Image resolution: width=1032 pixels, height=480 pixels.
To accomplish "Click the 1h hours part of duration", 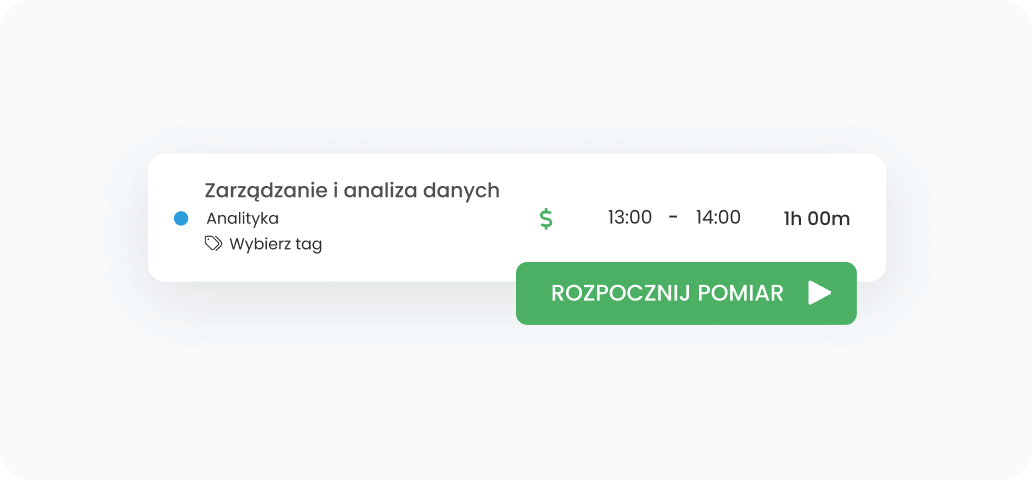I will pos(792,218).
